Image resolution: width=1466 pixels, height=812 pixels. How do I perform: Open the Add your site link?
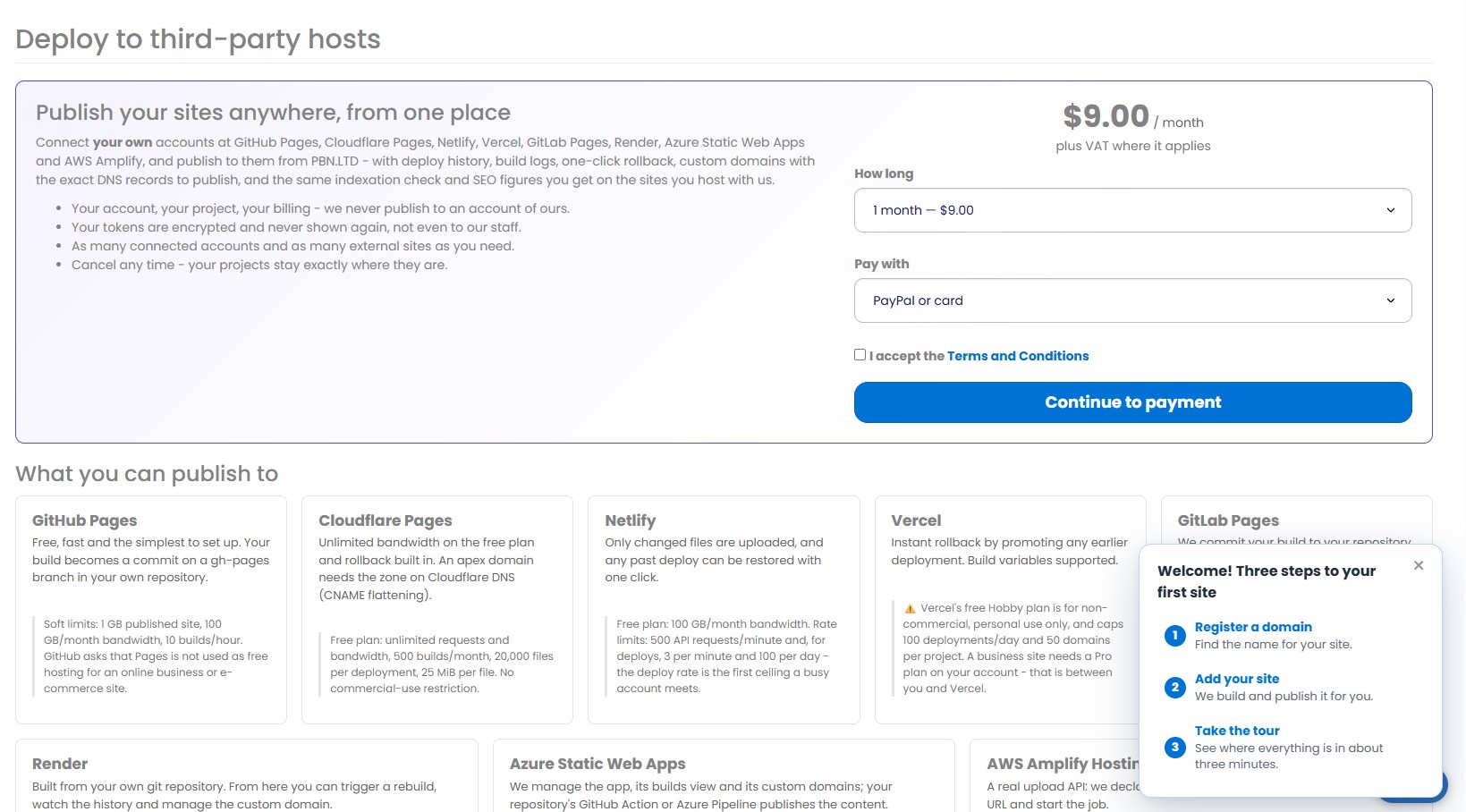[x=1237, y=679]
